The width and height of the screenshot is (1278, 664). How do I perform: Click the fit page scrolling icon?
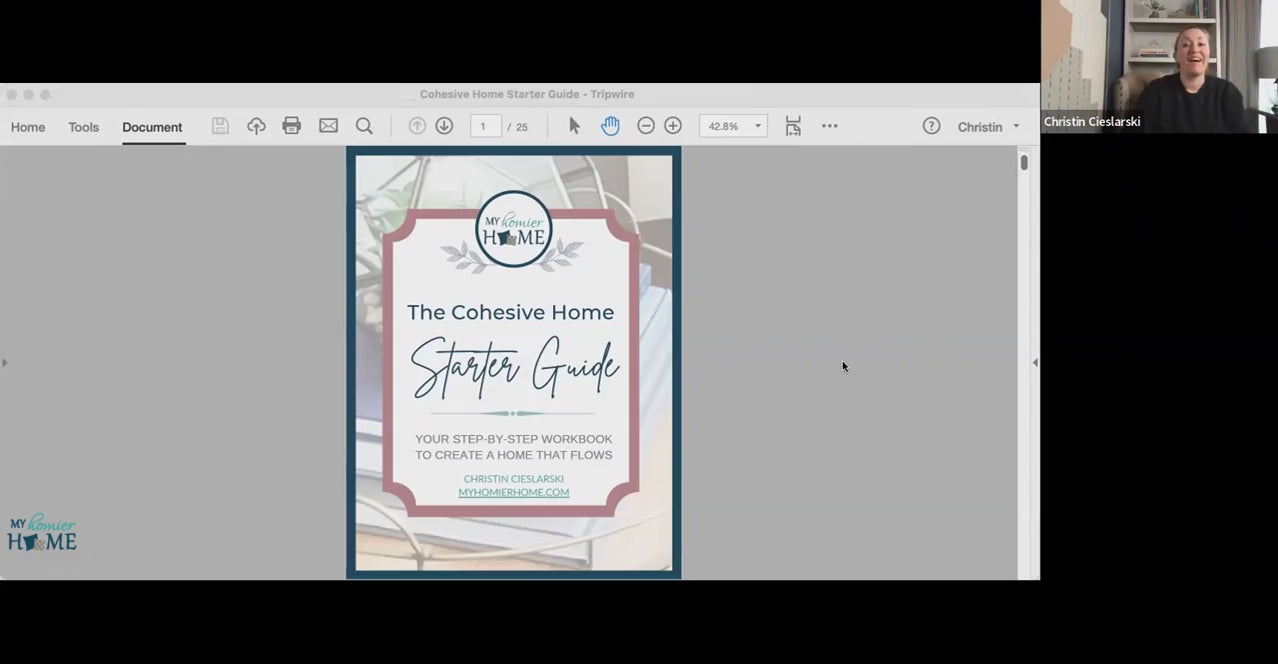[x=793, y=126]
